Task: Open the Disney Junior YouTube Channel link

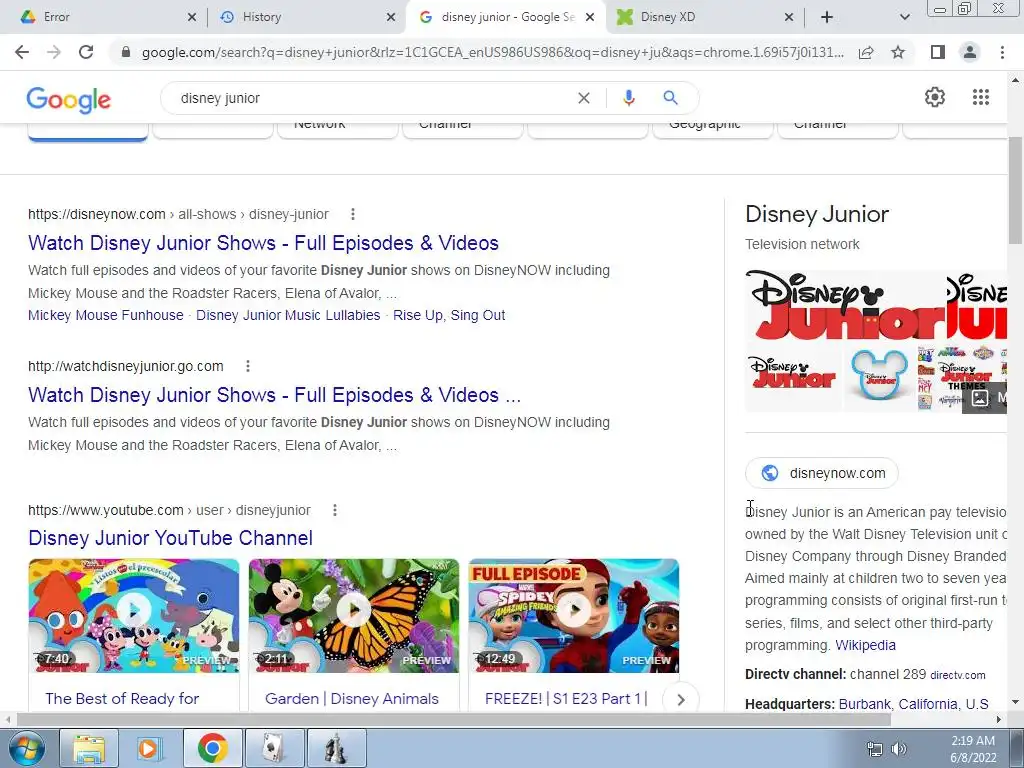Action: (x=170, y=538)
